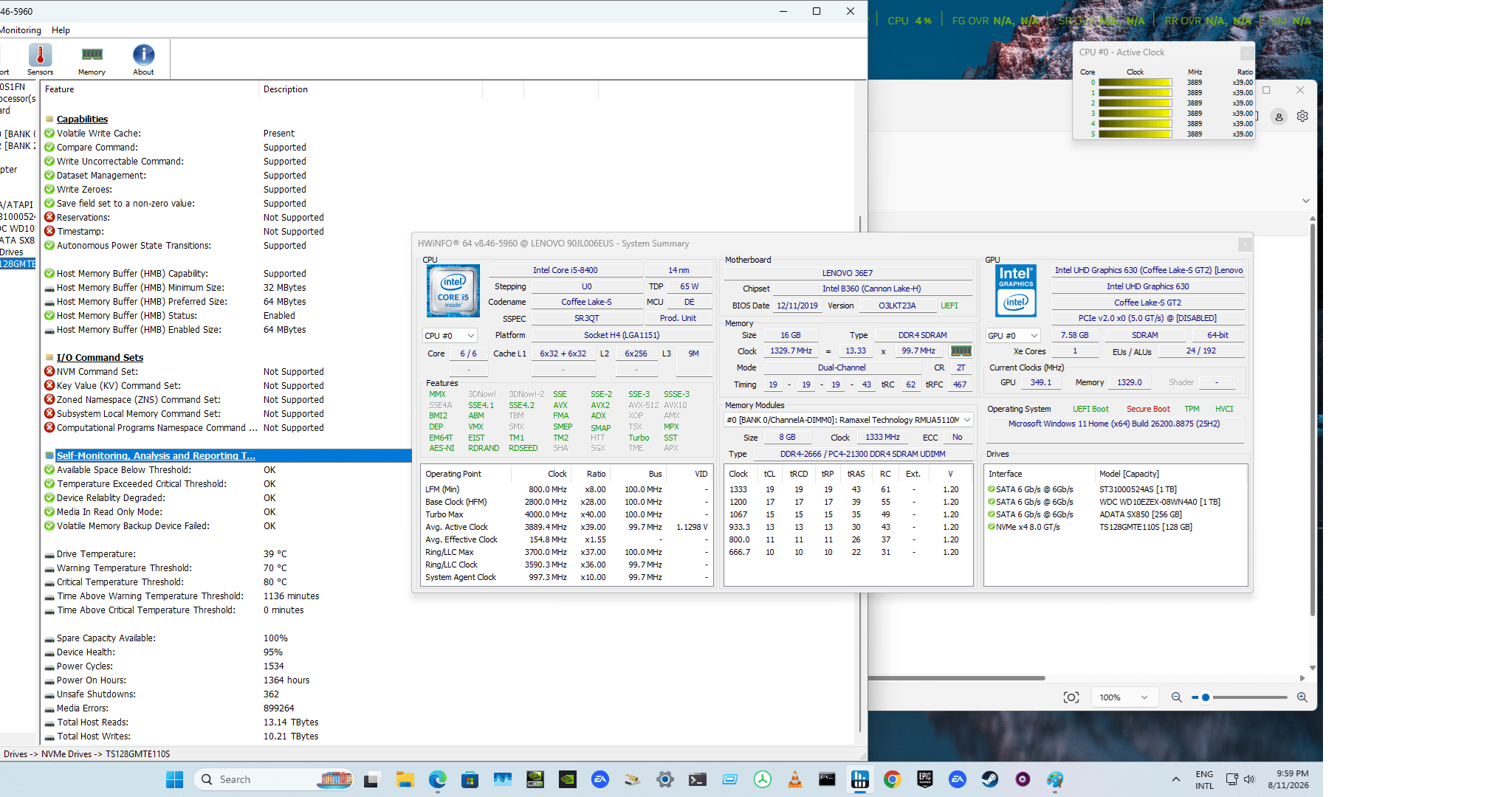This screenshot has height=797, width=1512.
Task: Select the Power On Hours row
Action: point(227,680)
